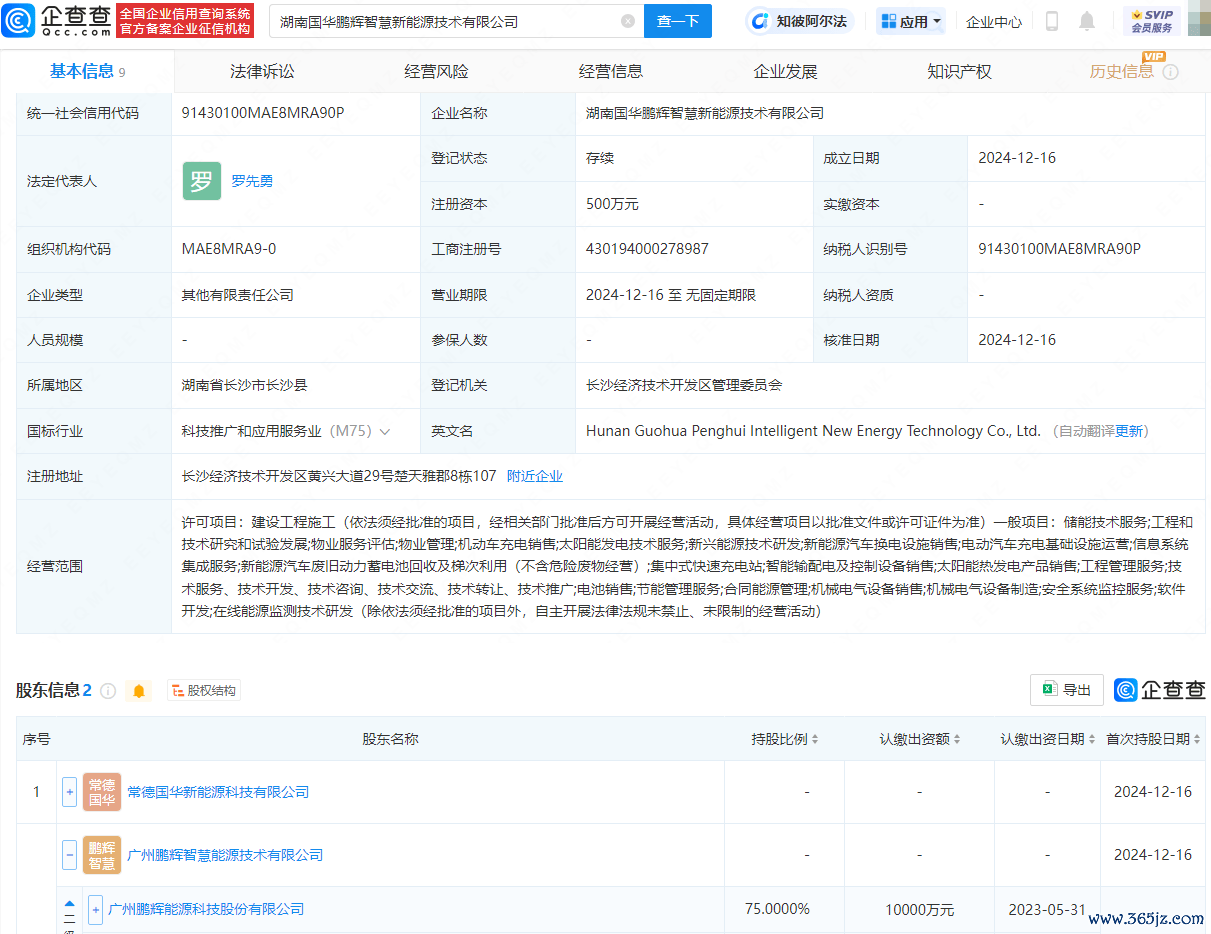Image resolution: width=1211 pixels, height=934 pixels.
Task: Subscribe via the bell beside 股东信息
Action: (x=139, y=691)
